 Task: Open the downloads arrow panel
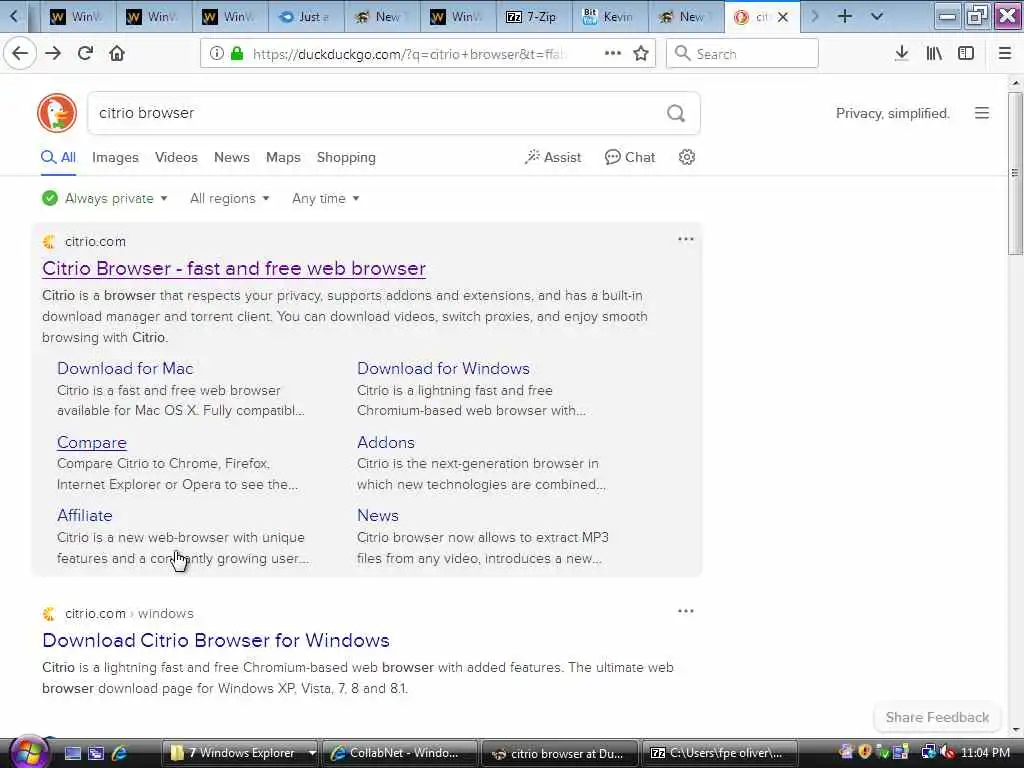[901, 54]
